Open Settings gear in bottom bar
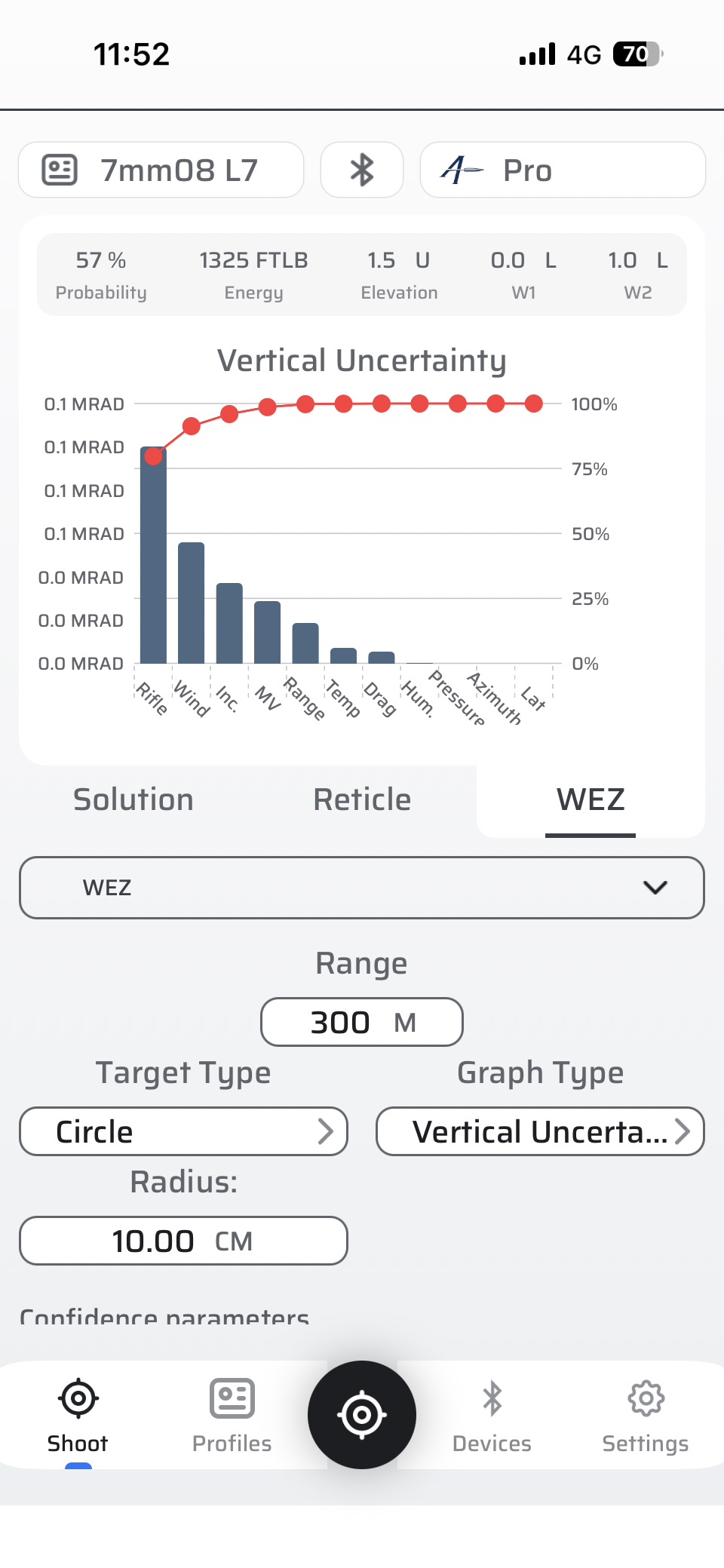The width and height of the screenshot is (724, 1568). [646, 1400]
